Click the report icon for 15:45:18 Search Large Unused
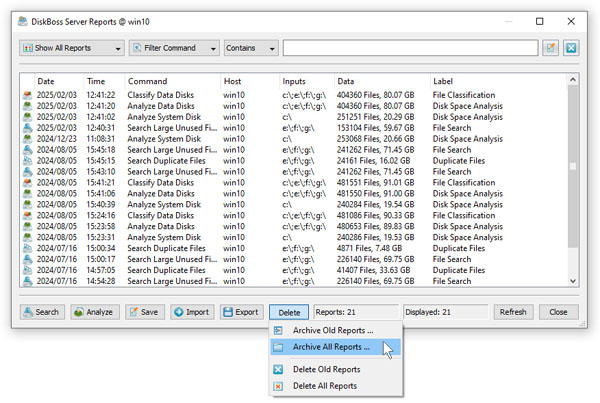Image resolution: width=600 pixels, height=403 pixels. [27, 150]
